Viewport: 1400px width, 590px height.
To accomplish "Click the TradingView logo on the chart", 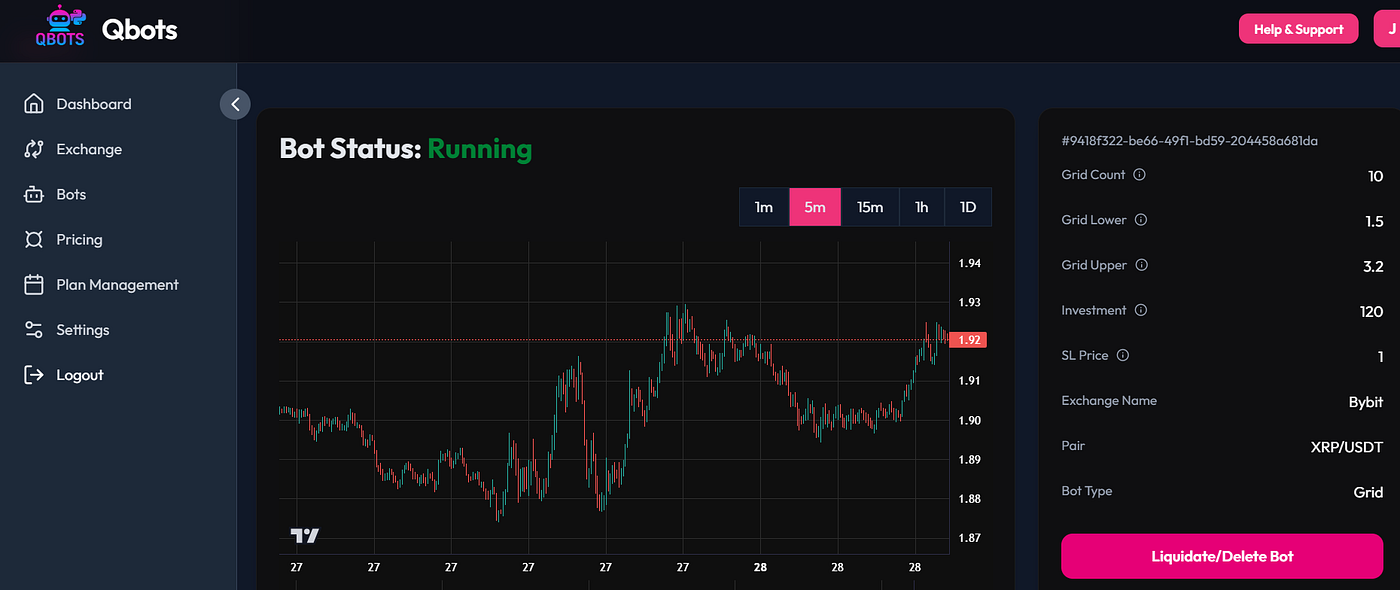I will (x=304, y=536).
